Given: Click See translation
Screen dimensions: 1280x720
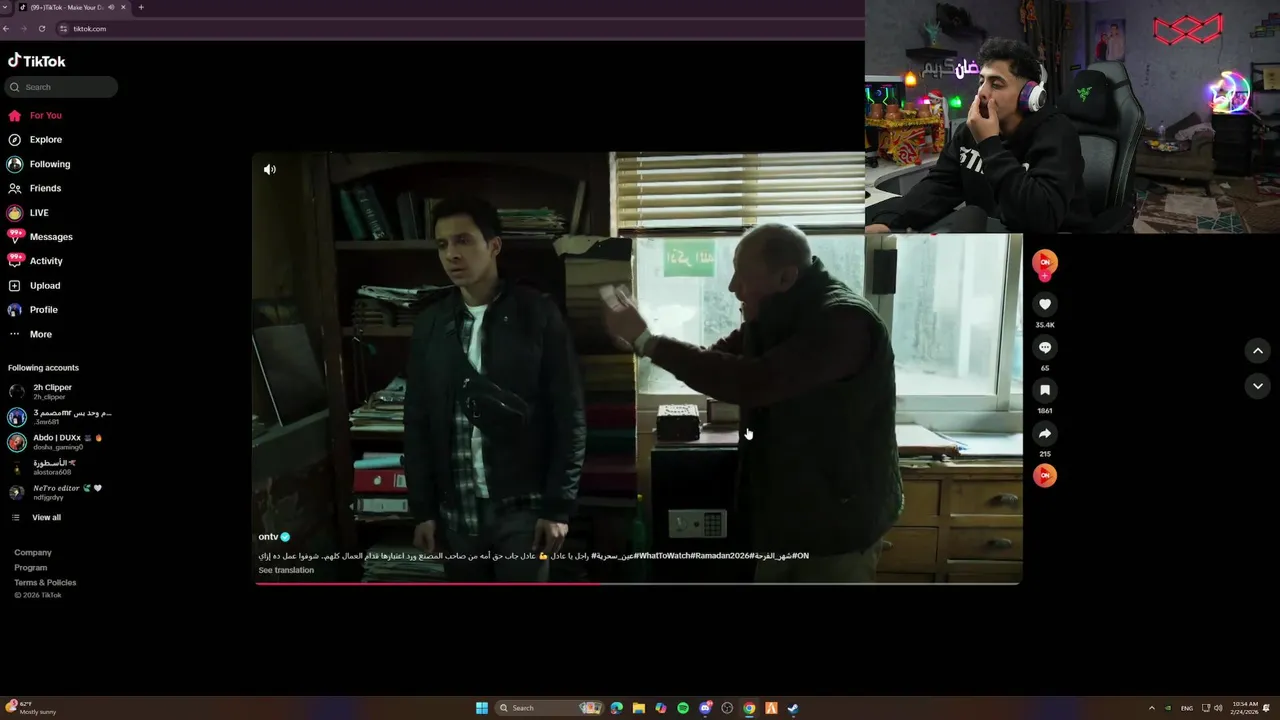Looking at the screenshot, I should (286, 570).
